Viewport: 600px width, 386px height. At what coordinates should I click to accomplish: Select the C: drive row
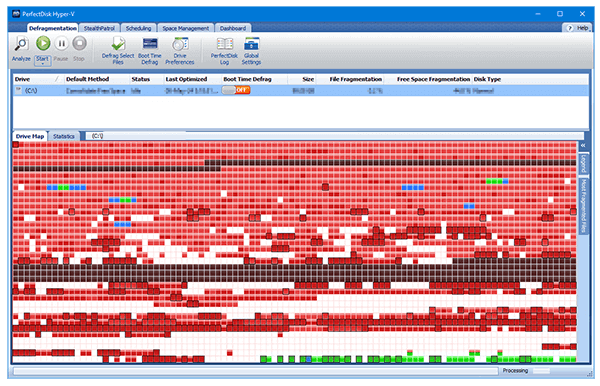[301, 91]
